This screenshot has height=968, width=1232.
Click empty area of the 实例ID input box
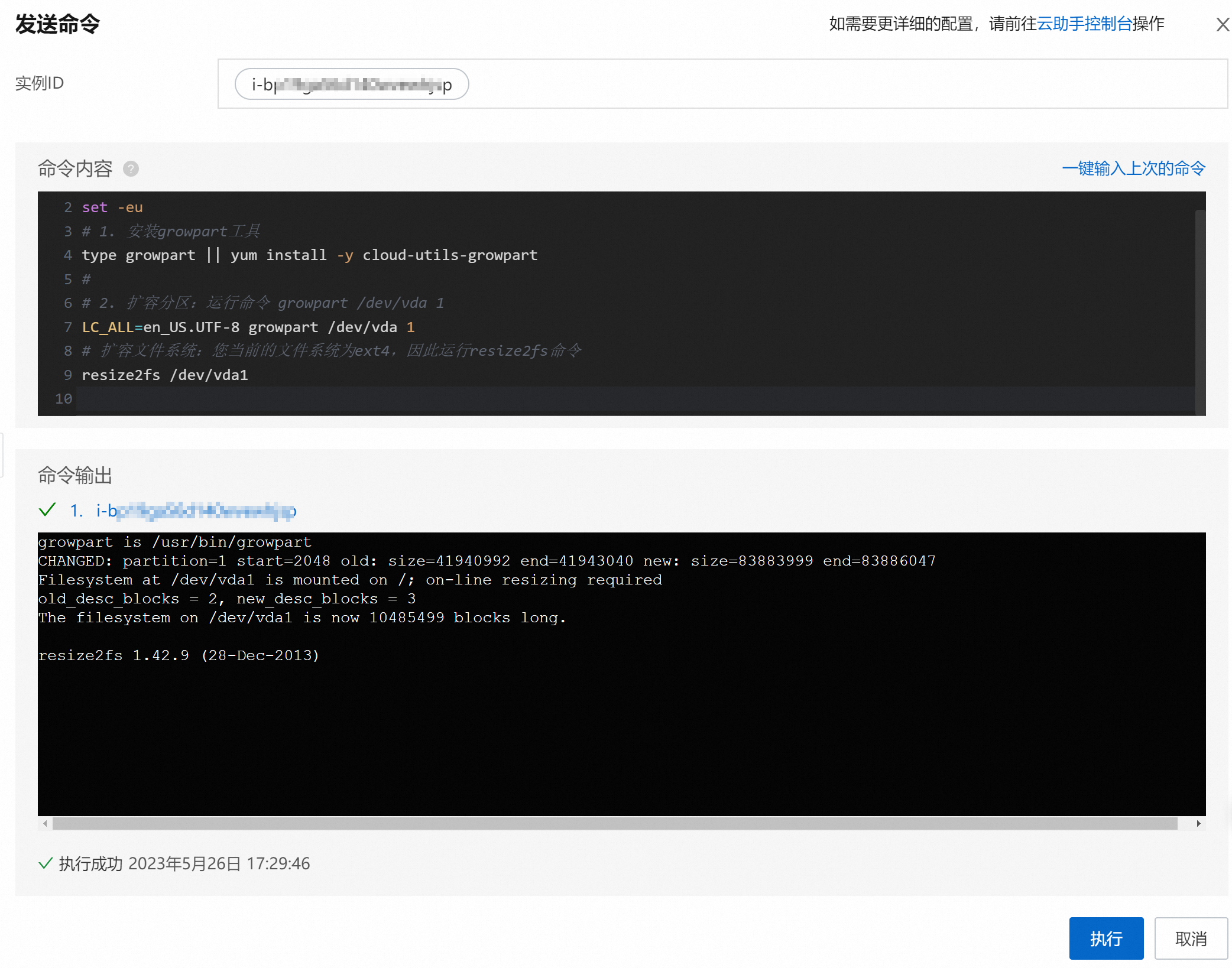coord(828,84)
